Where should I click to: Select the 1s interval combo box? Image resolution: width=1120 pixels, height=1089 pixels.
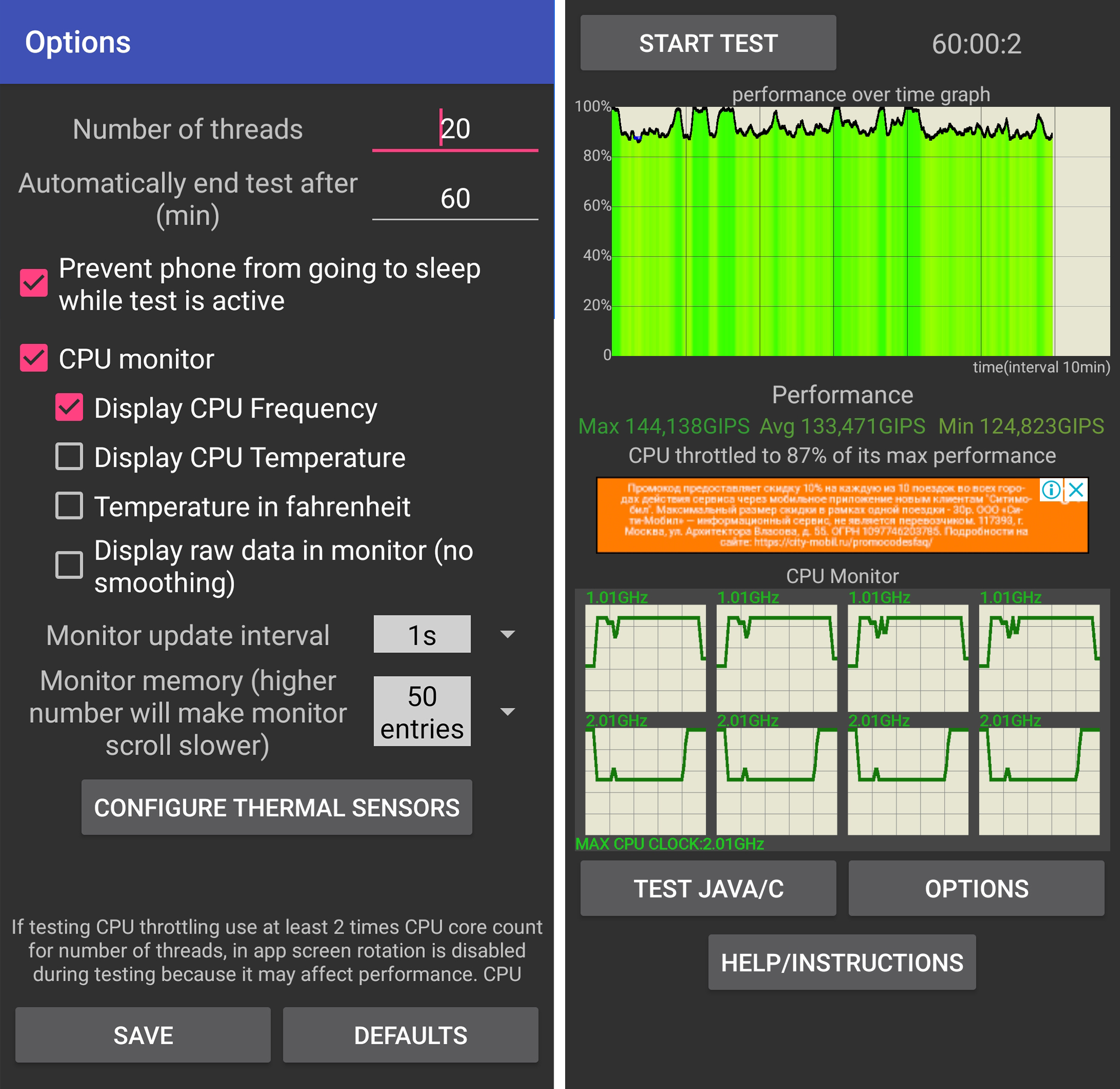[x=422, y=634]
